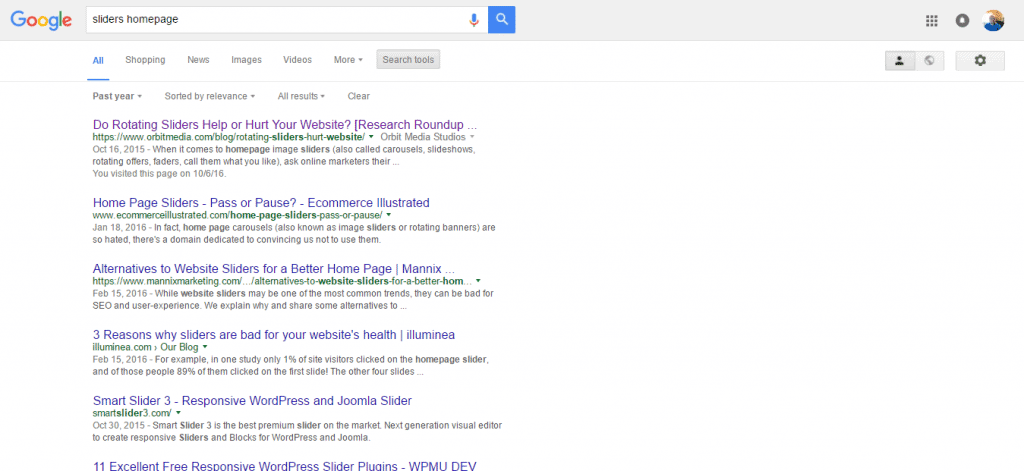Open Home Page Sliders Pass or Pause result

(261, 203)
